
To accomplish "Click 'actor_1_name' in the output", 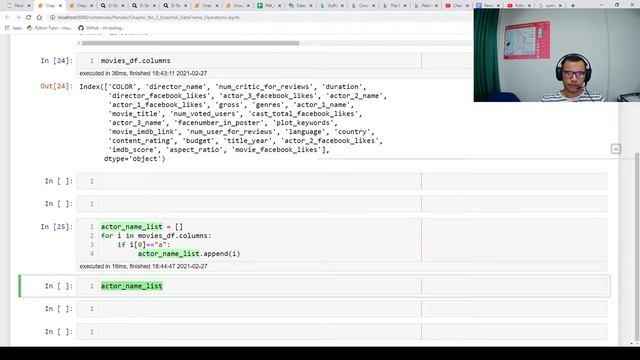I will click(322, 104).
